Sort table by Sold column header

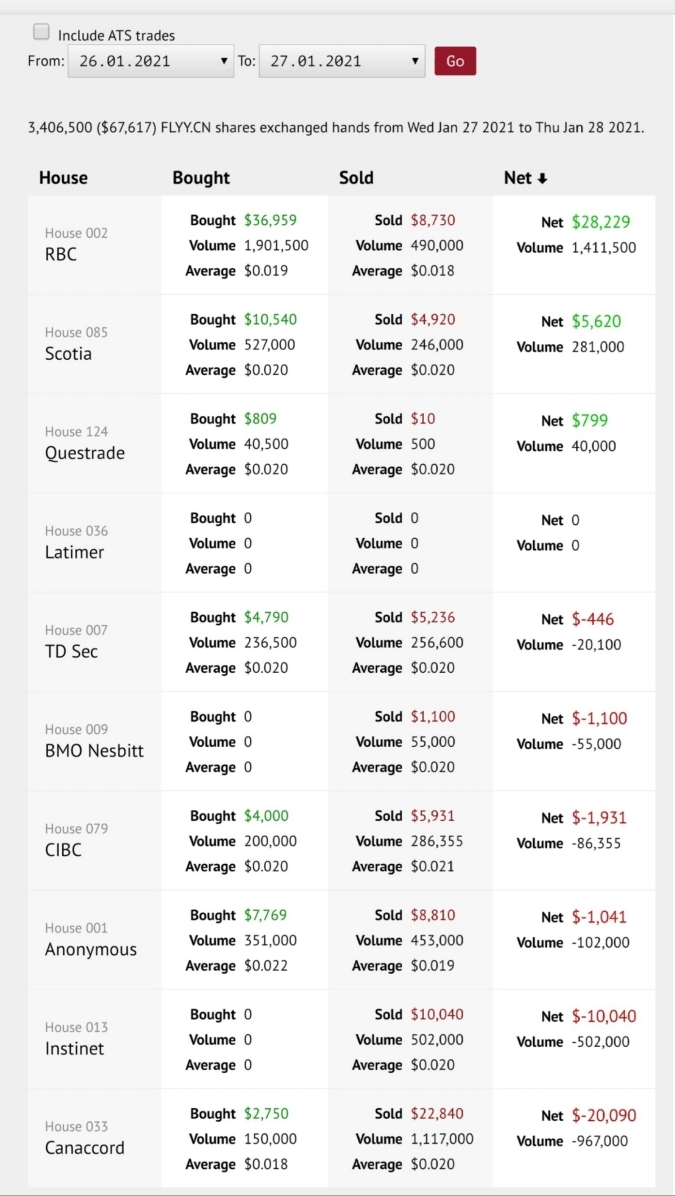coord(356,178)
